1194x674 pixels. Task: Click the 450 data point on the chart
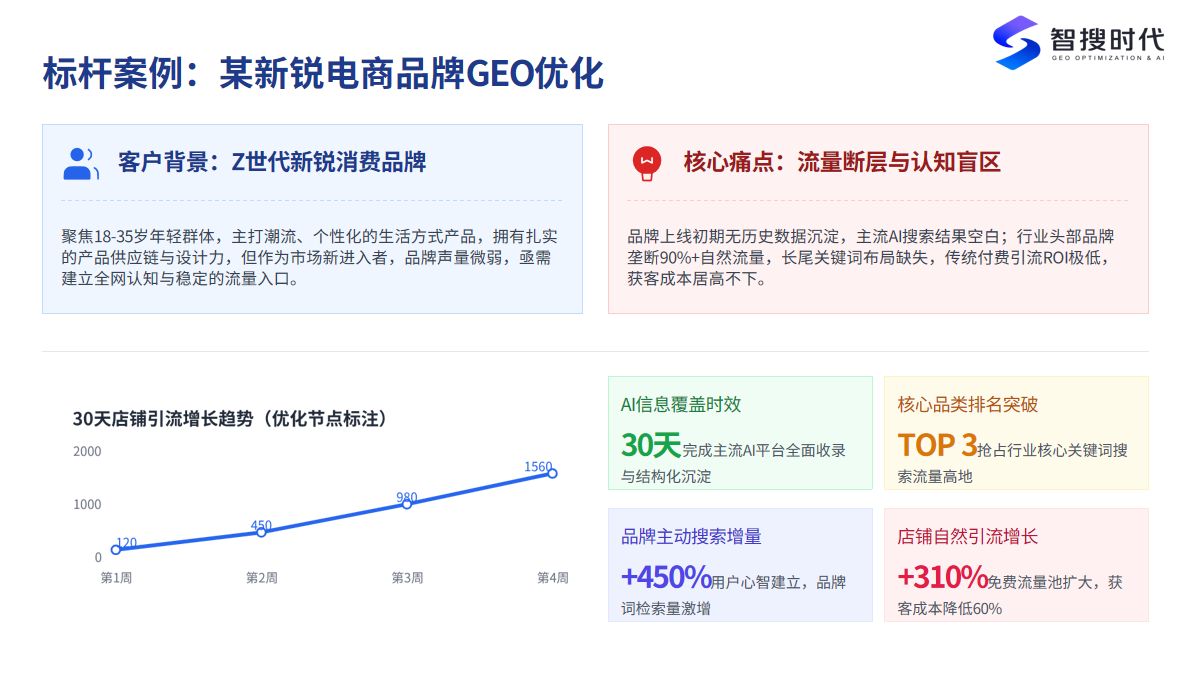point(261,532)
